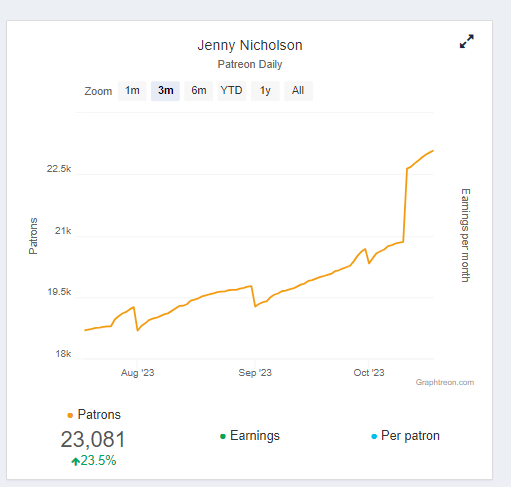511x487 pixels.
Task: Click the 21k axis label
Action: pyautogui.click(x=63, y=231)
